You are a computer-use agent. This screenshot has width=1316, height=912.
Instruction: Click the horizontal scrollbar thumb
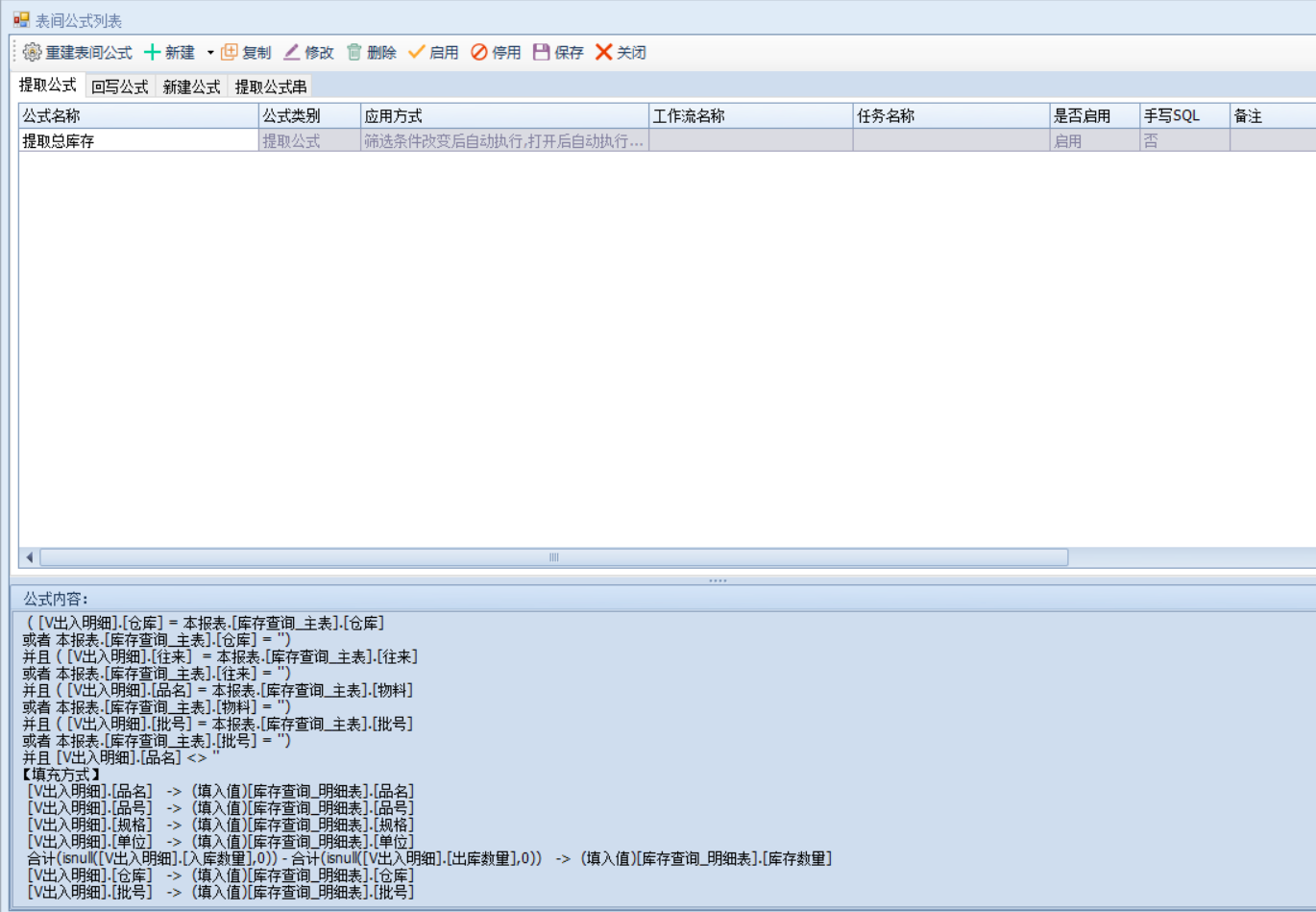[x=553, y=557]
